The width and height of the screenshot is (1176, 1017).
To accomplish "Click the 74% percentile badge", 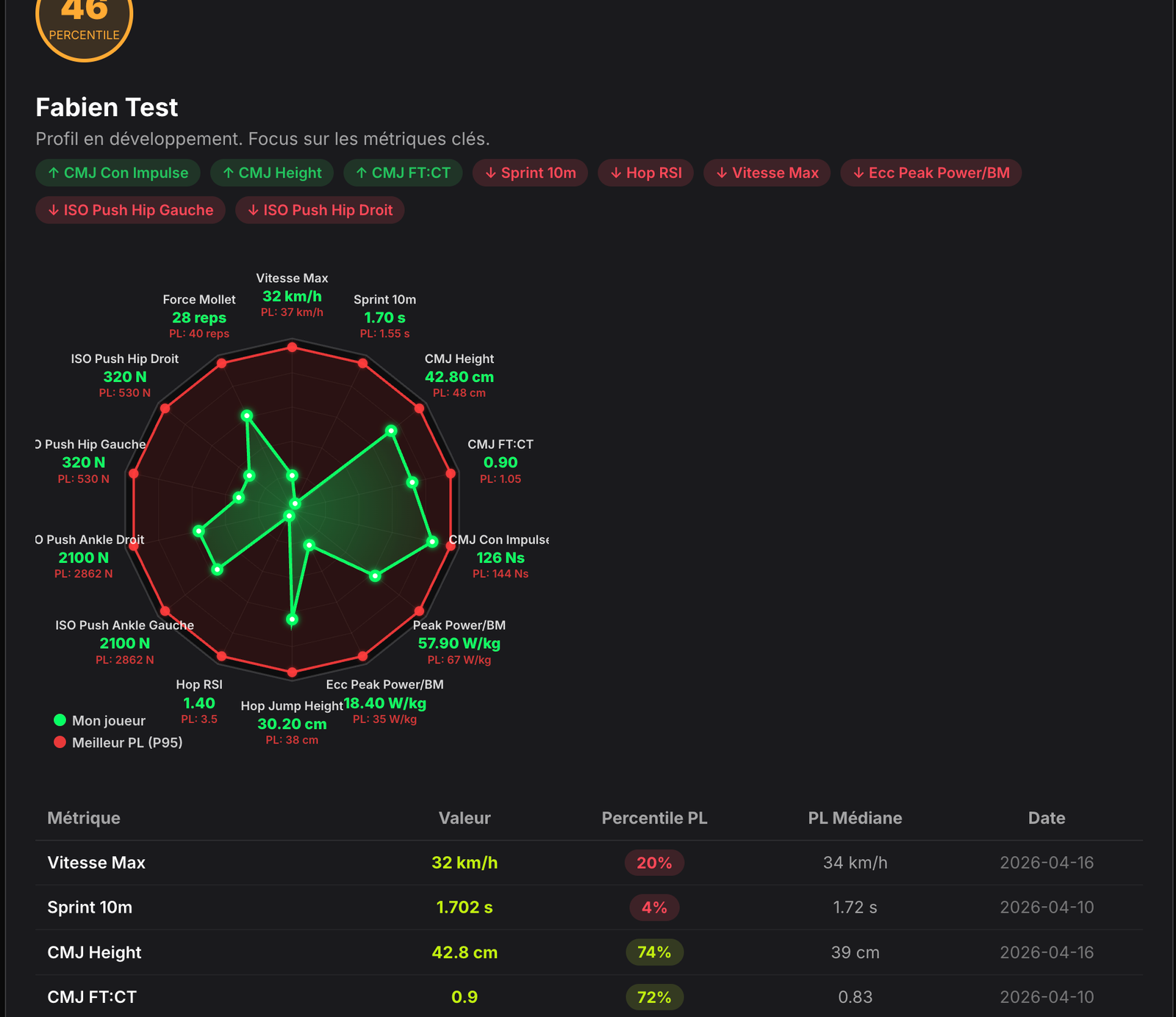I will tap(654, 952).
